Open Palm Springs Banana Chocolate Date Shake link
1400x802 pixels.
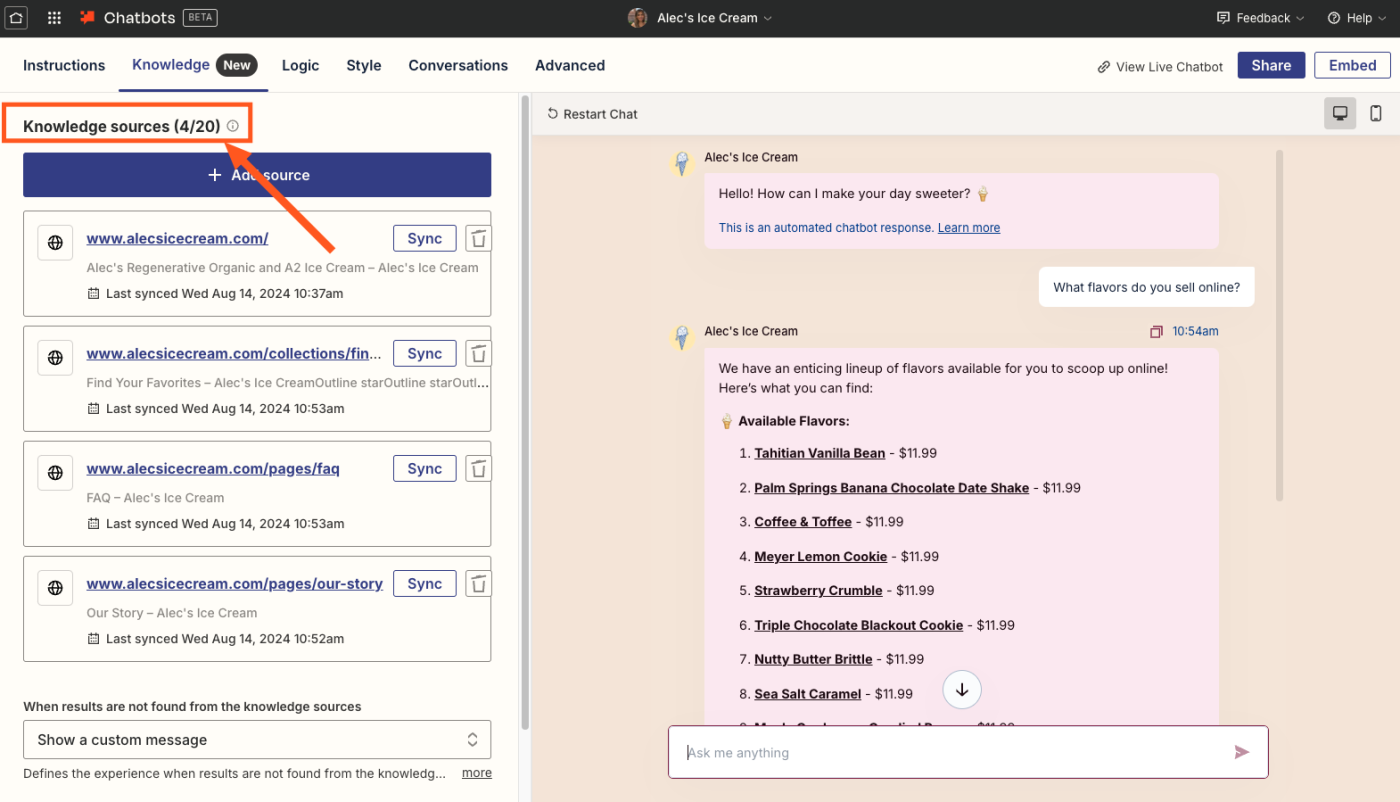892,488
